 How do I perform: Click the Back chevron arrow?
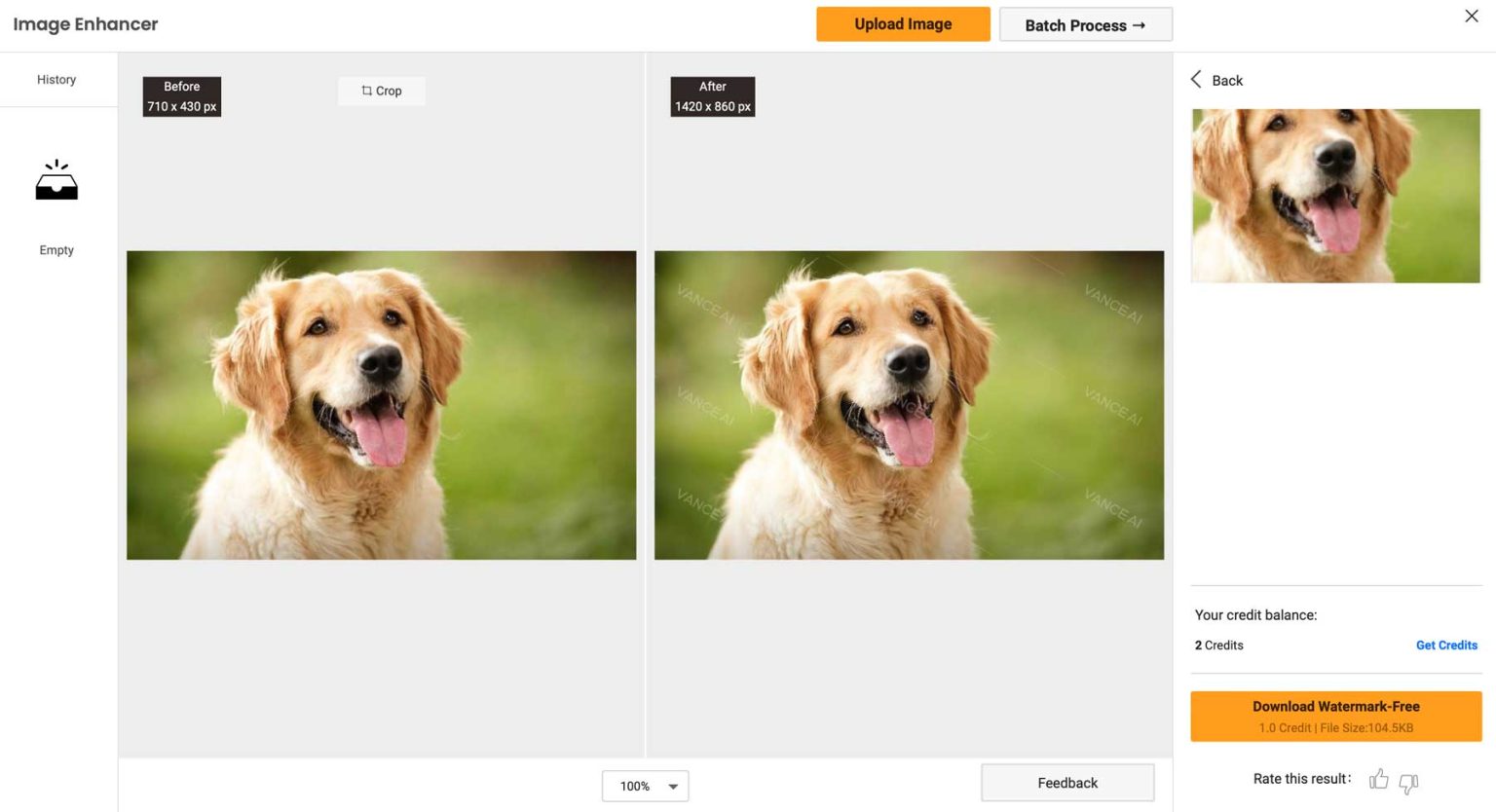click(1196, 79)
